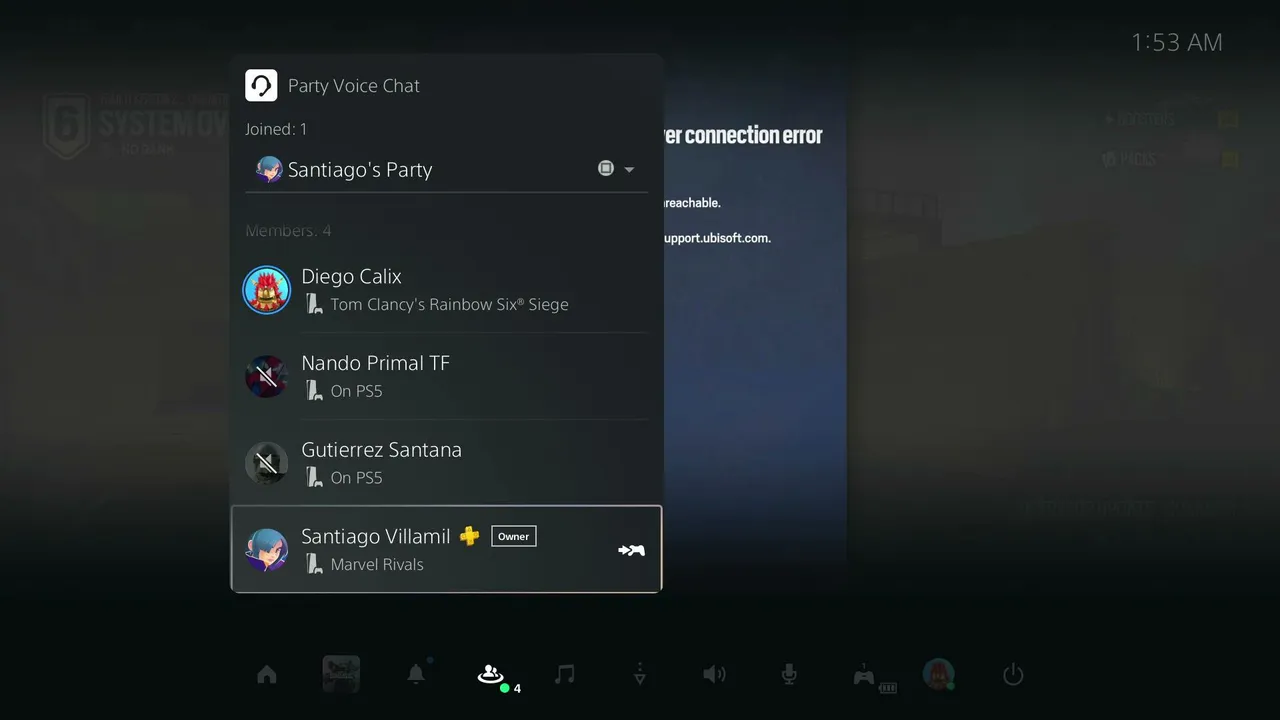Click the Members: 4 label

pos(288,231)
